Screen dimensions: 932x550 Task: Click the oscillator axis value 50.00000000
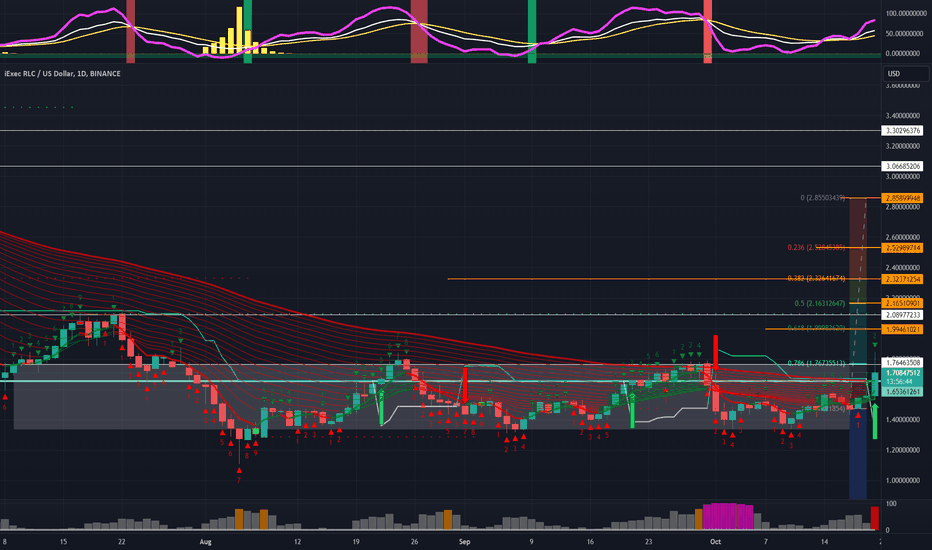[906, 34]
